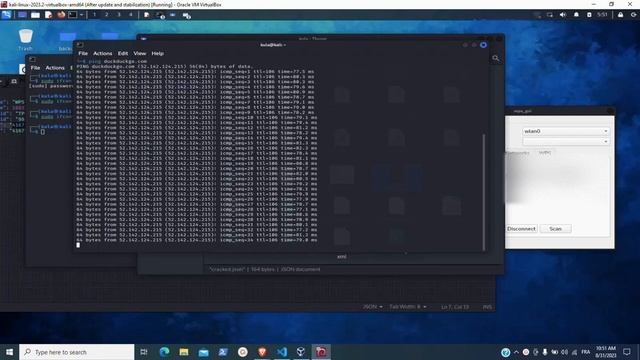This screenshot has width=640, height=360.
Task: Click the Windows clock showing 10:51 AM
Action: (606, 352)
